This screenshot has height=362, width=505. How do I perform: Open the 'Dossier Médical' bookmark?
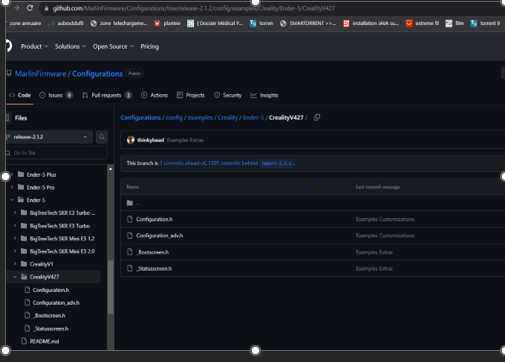(x=215, y=23)
